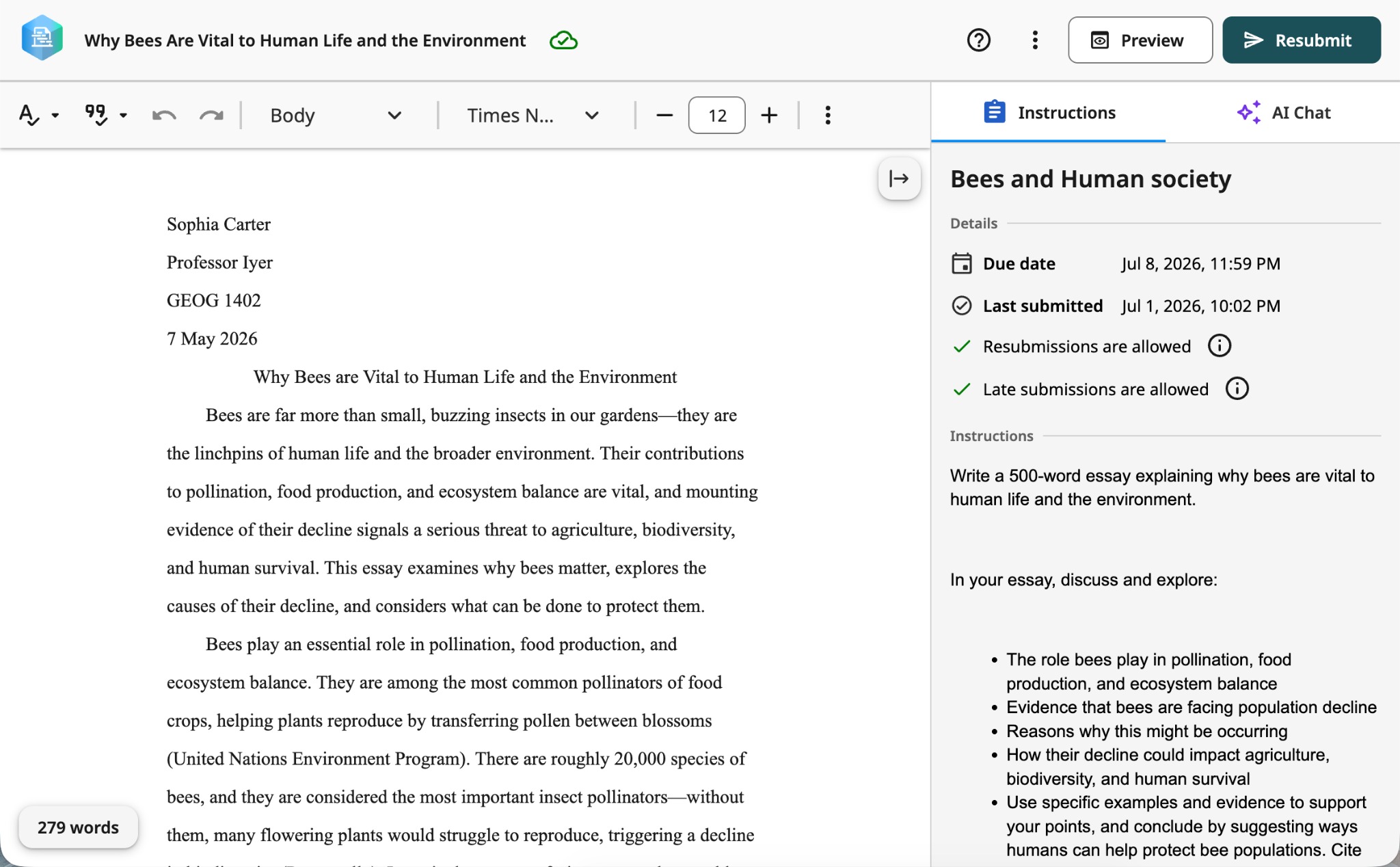Switch to the AI Chat tab

click(1283, 113)
